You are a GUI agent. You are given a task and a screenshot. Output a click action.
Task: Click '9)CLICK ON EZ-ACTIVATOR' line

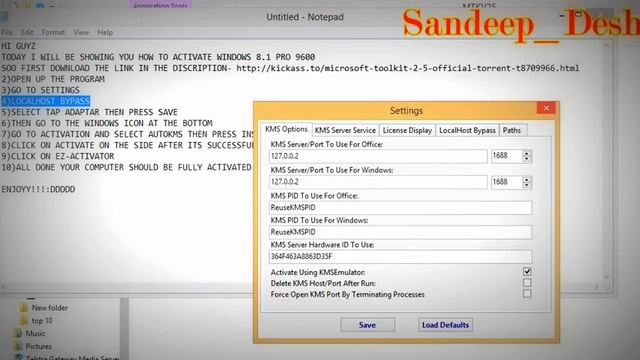click(x=58, y=156)
